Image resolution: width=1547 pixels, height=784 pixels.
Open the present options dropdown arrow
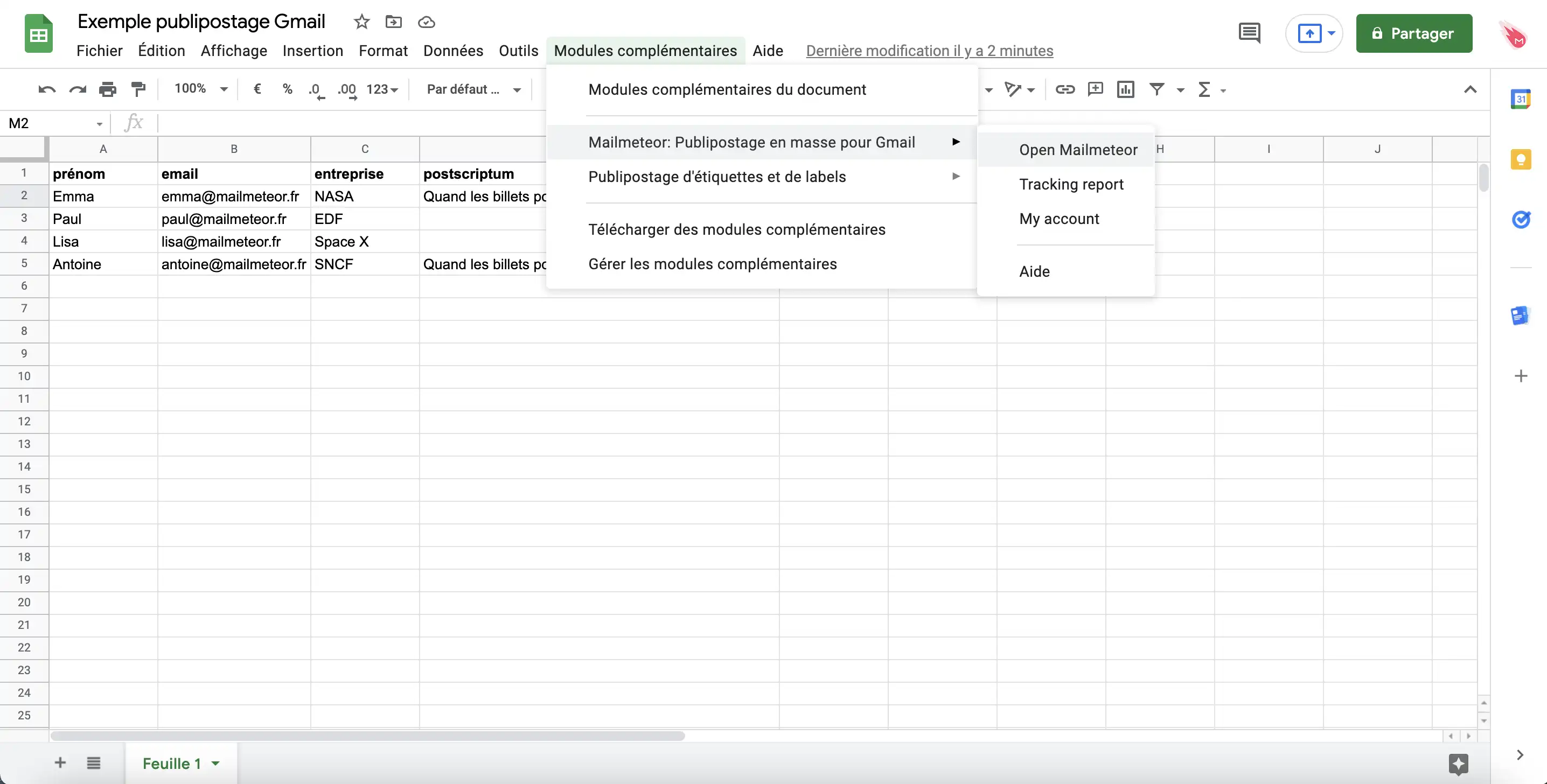1332,33
